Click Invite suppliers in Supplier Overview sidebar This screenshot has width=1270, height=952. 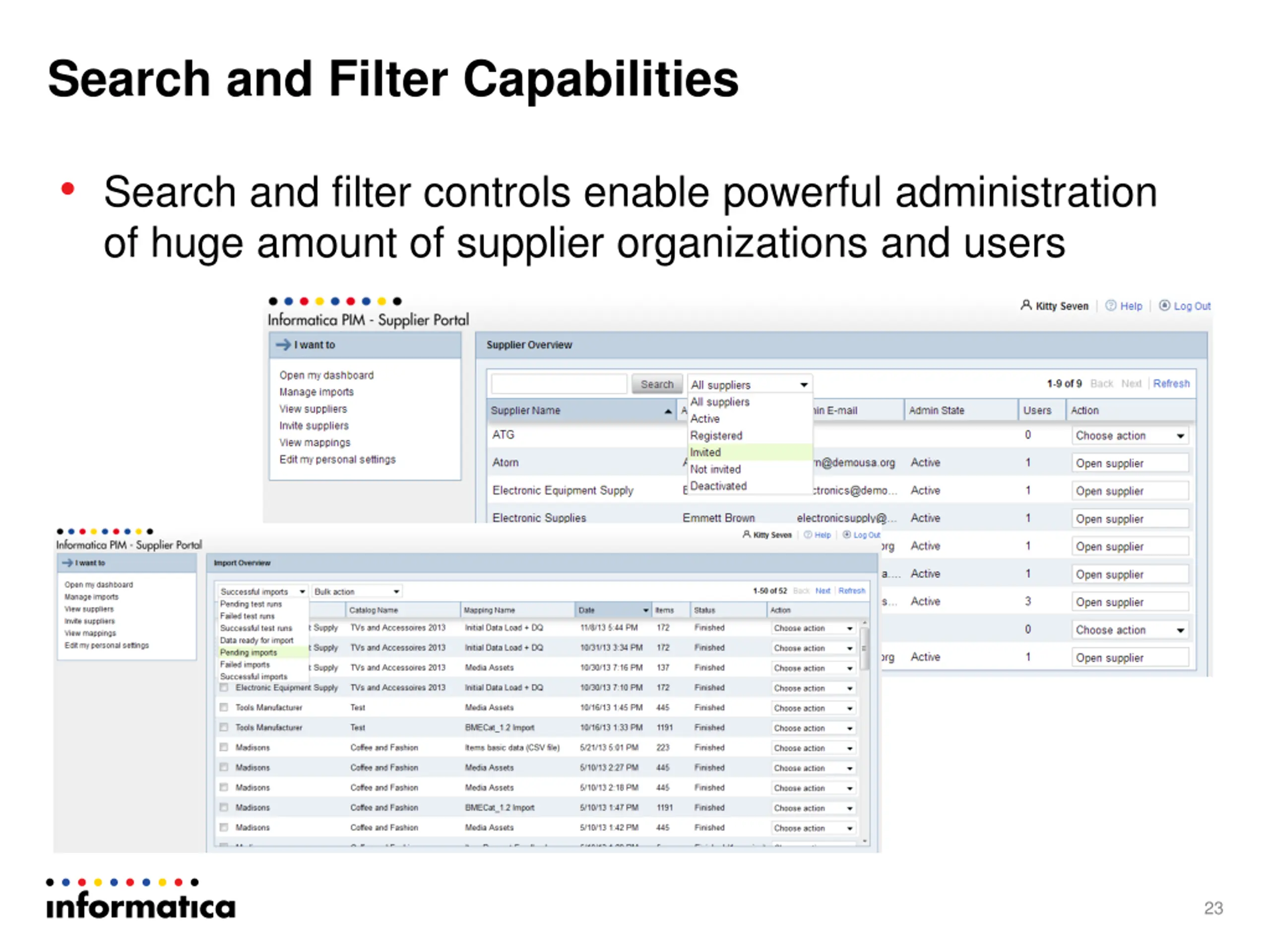pos(314,425)
